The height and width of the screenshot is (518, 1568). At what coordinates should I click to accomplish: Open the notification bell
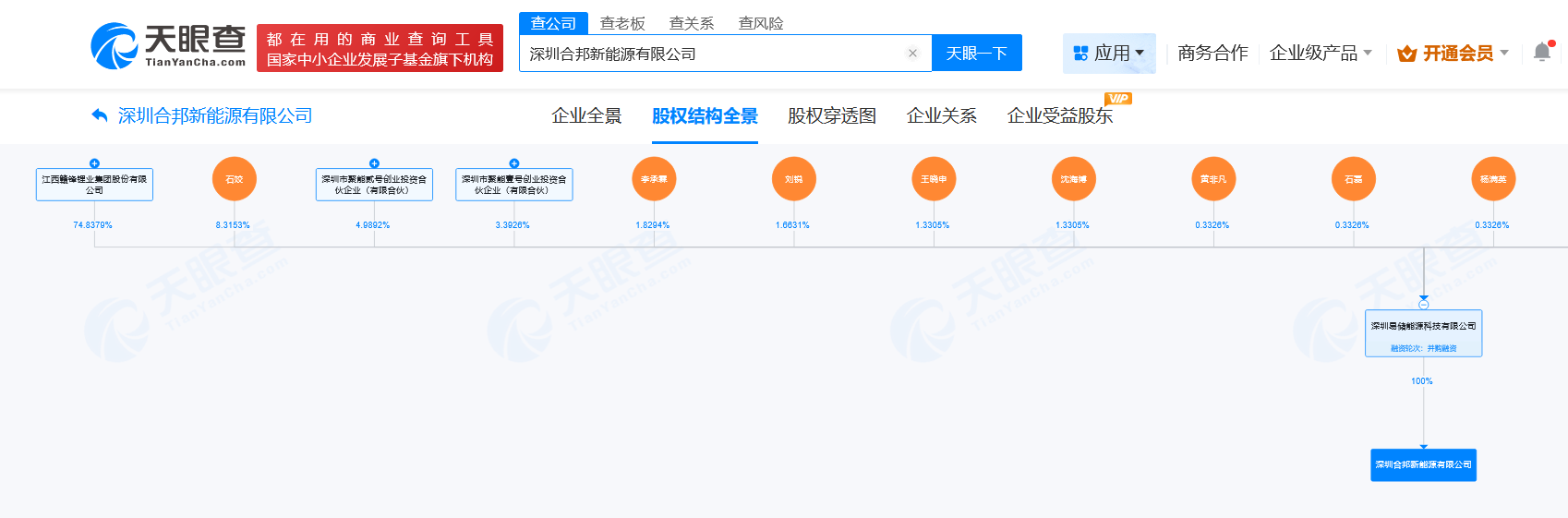coord(1541,53)
